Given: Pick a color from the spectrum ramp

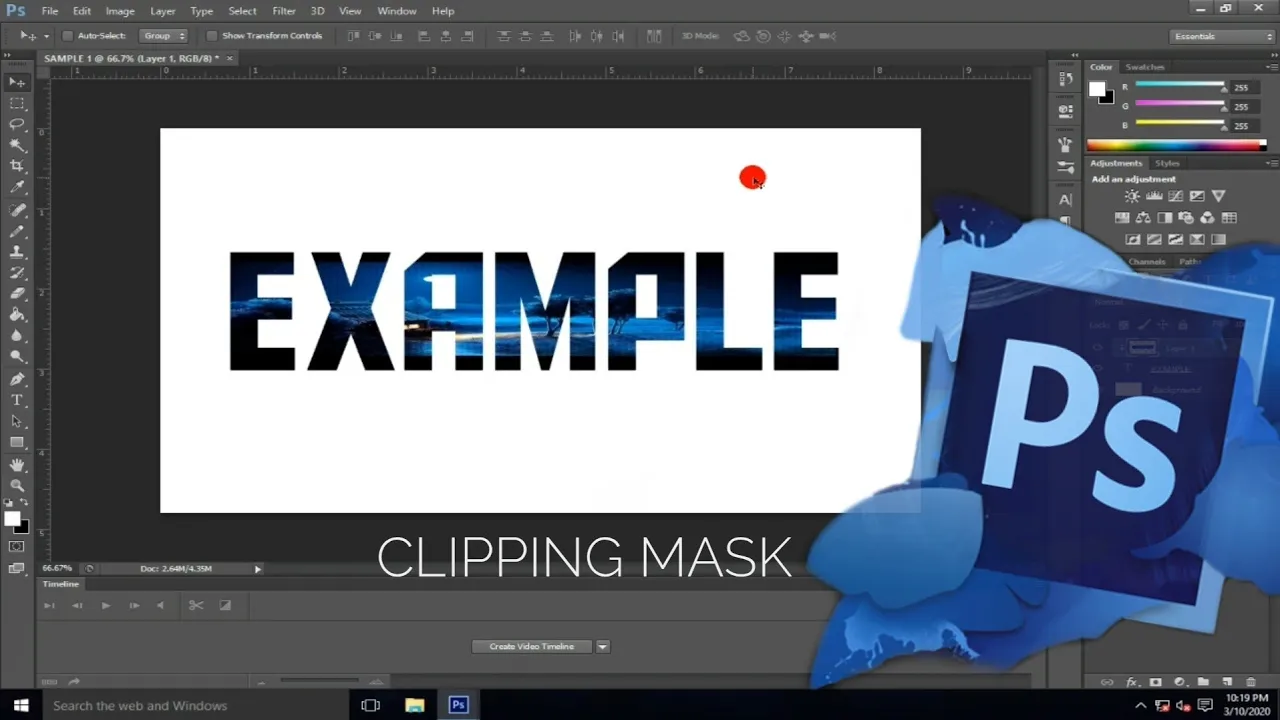Looking at the screenshot, I should click(1176, 146).
